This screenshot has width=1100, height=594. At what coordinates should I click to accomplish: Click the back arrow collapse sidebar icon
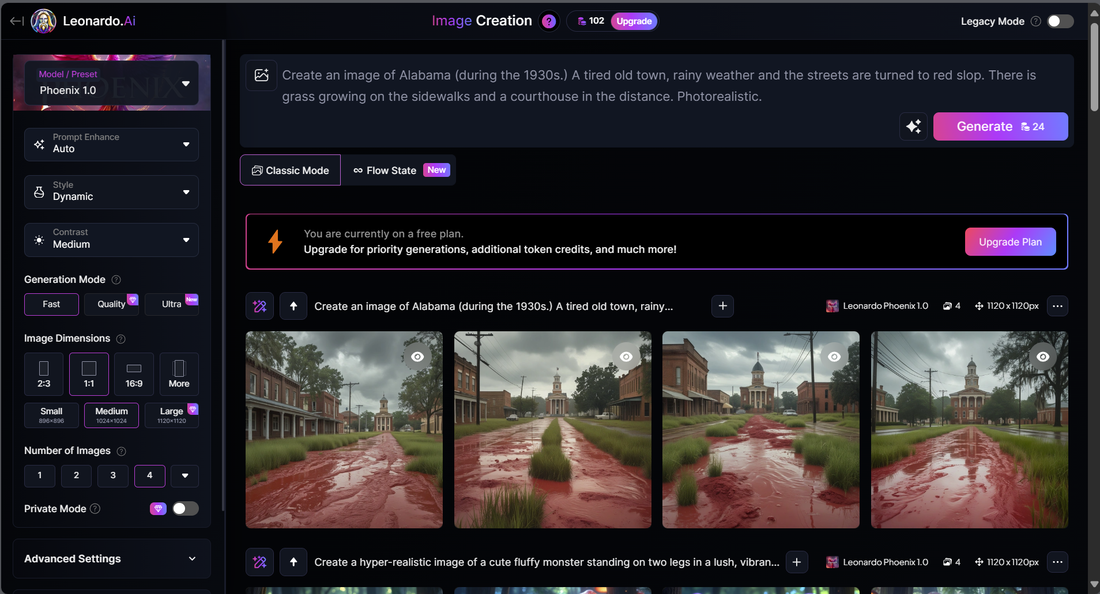point(16,21)
